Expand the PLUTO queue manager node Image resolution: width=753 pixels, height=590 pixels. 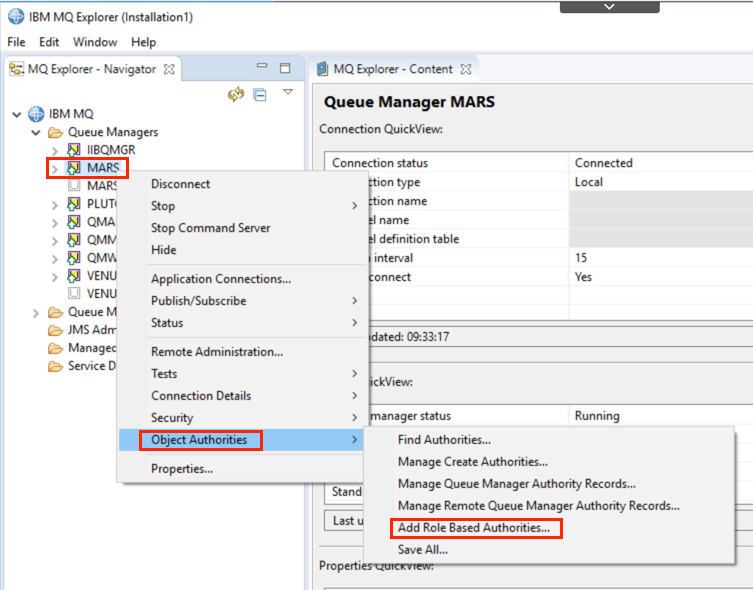[x=55, y=205]
